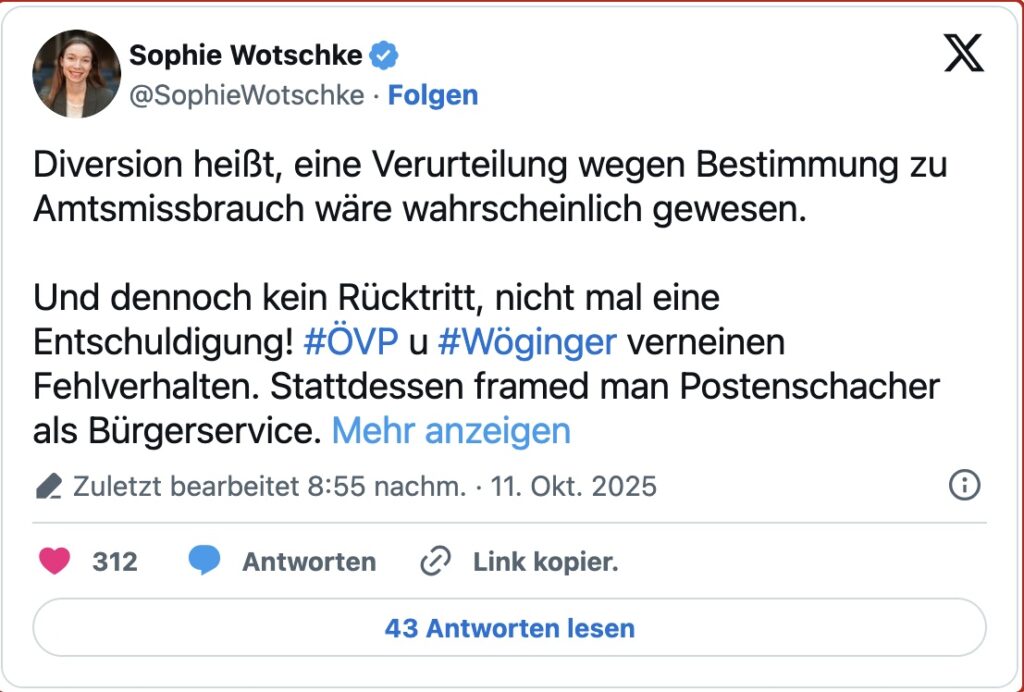Open the @SophieWotschke handle link

(246, 95)
